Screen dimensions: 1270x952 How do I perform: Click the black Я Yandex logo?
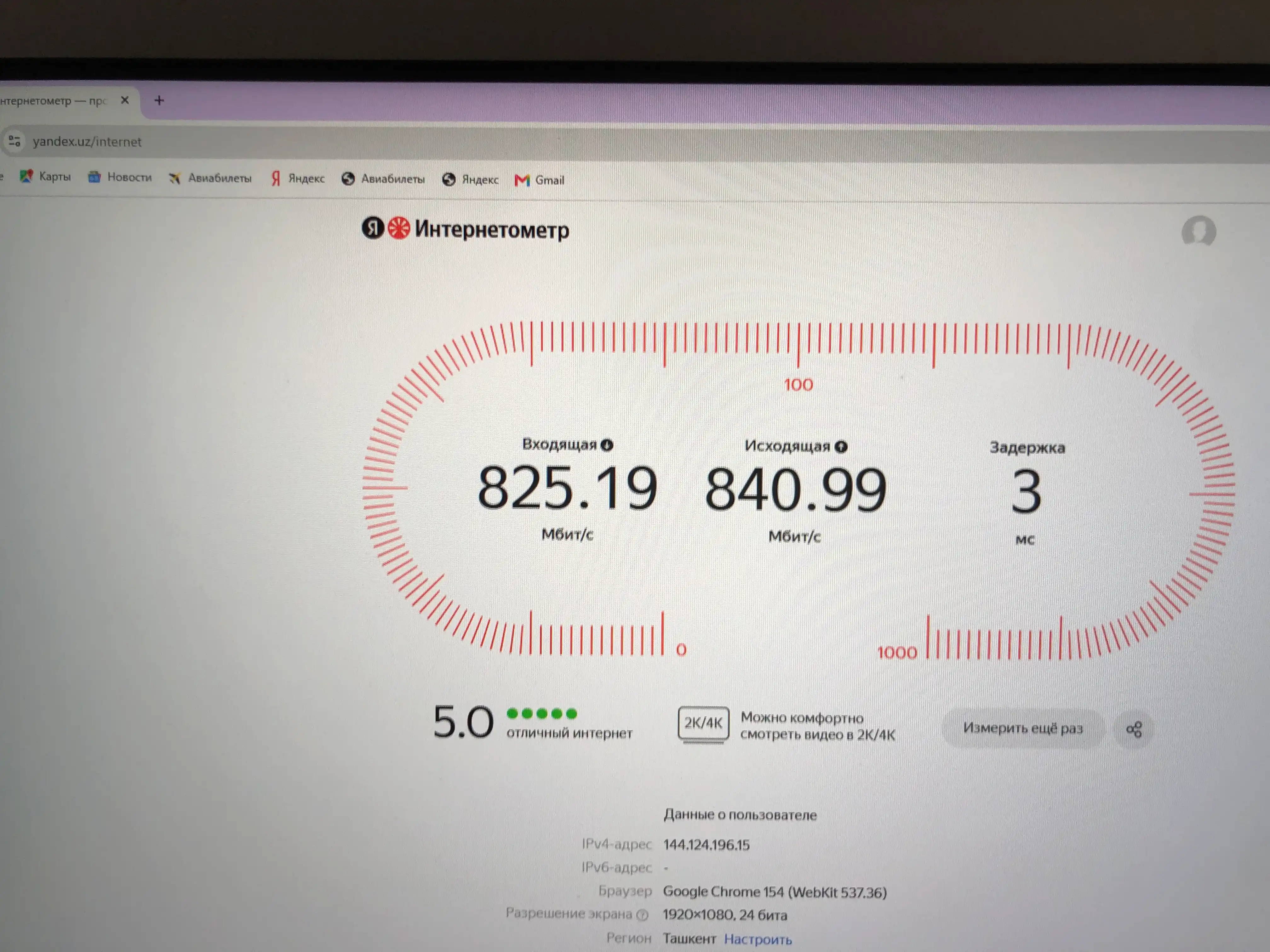(373, 228)
